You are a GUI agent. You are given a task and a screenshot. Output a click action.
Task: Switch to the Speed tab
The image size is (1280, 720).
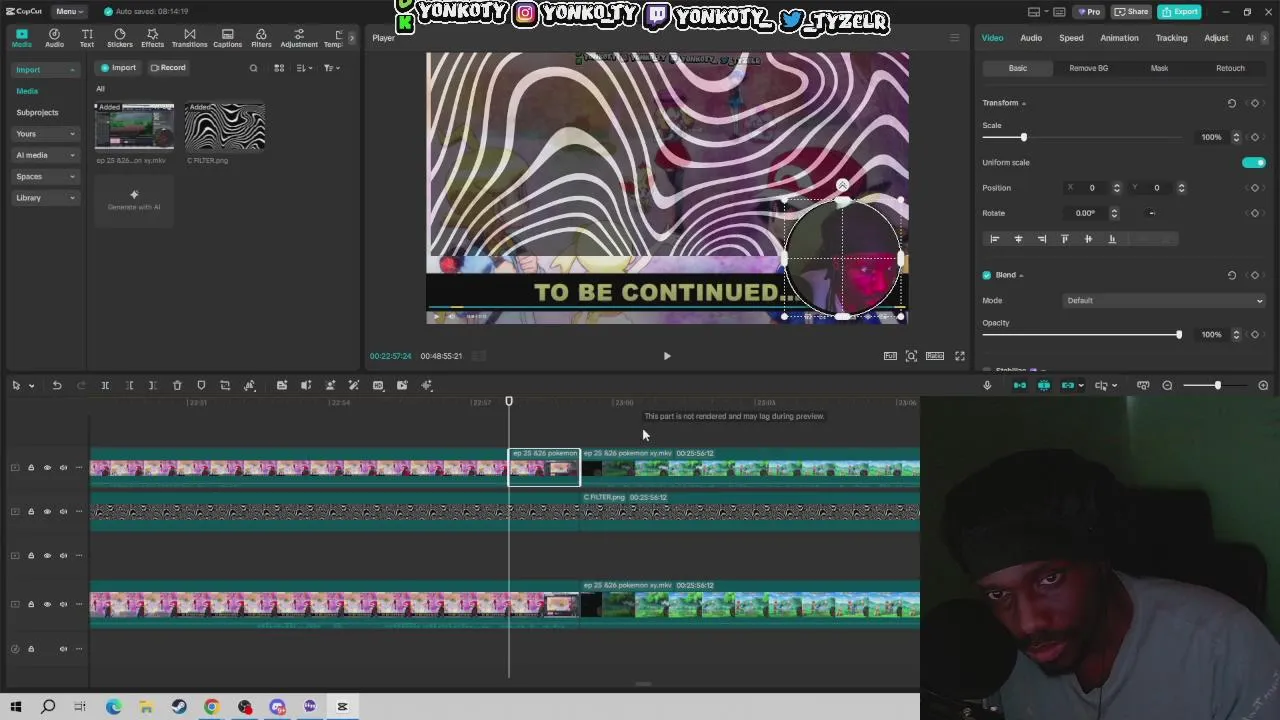coord(1071,38)
